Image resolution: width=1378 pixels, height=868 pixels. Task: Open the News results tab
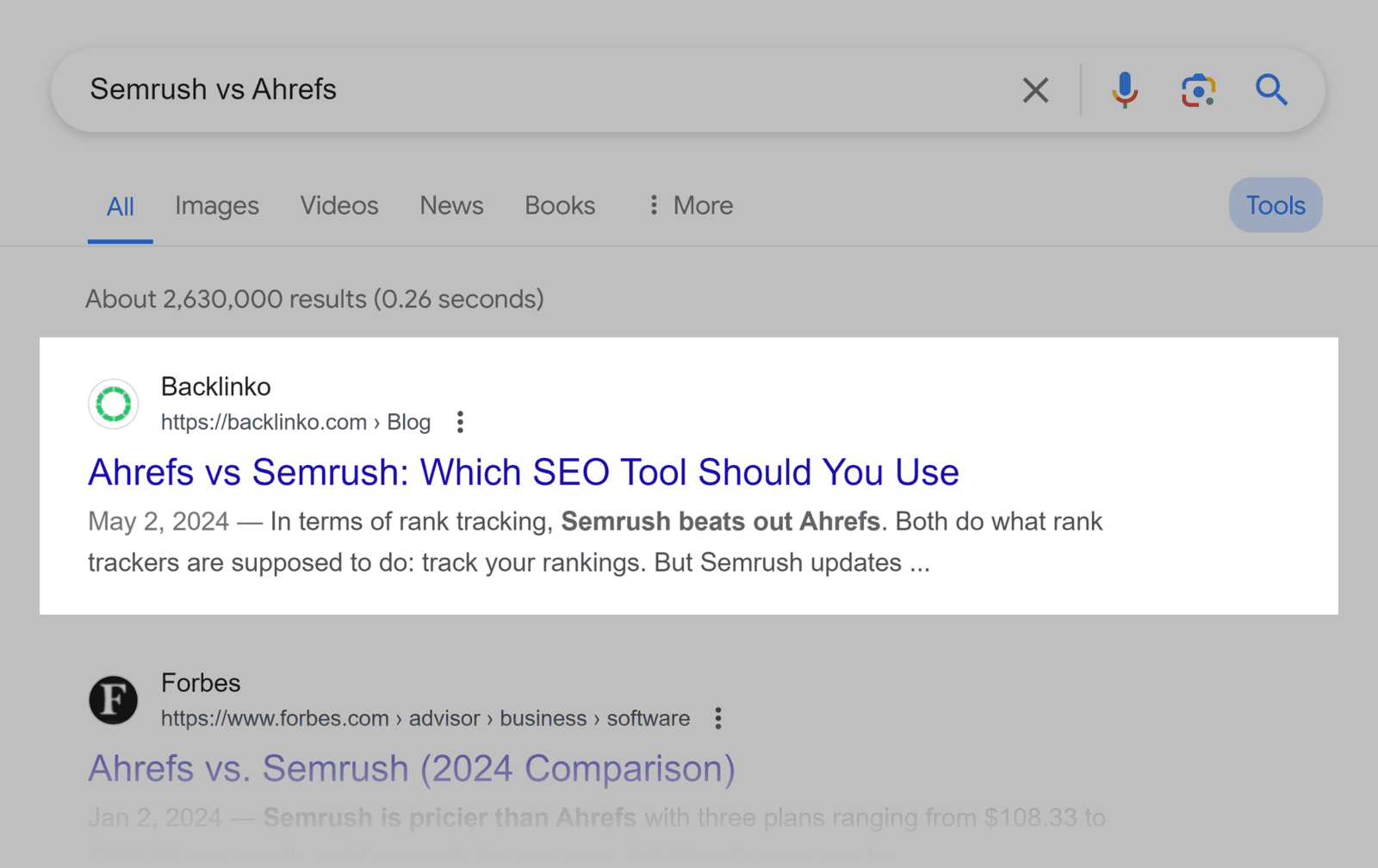[451, 206]
